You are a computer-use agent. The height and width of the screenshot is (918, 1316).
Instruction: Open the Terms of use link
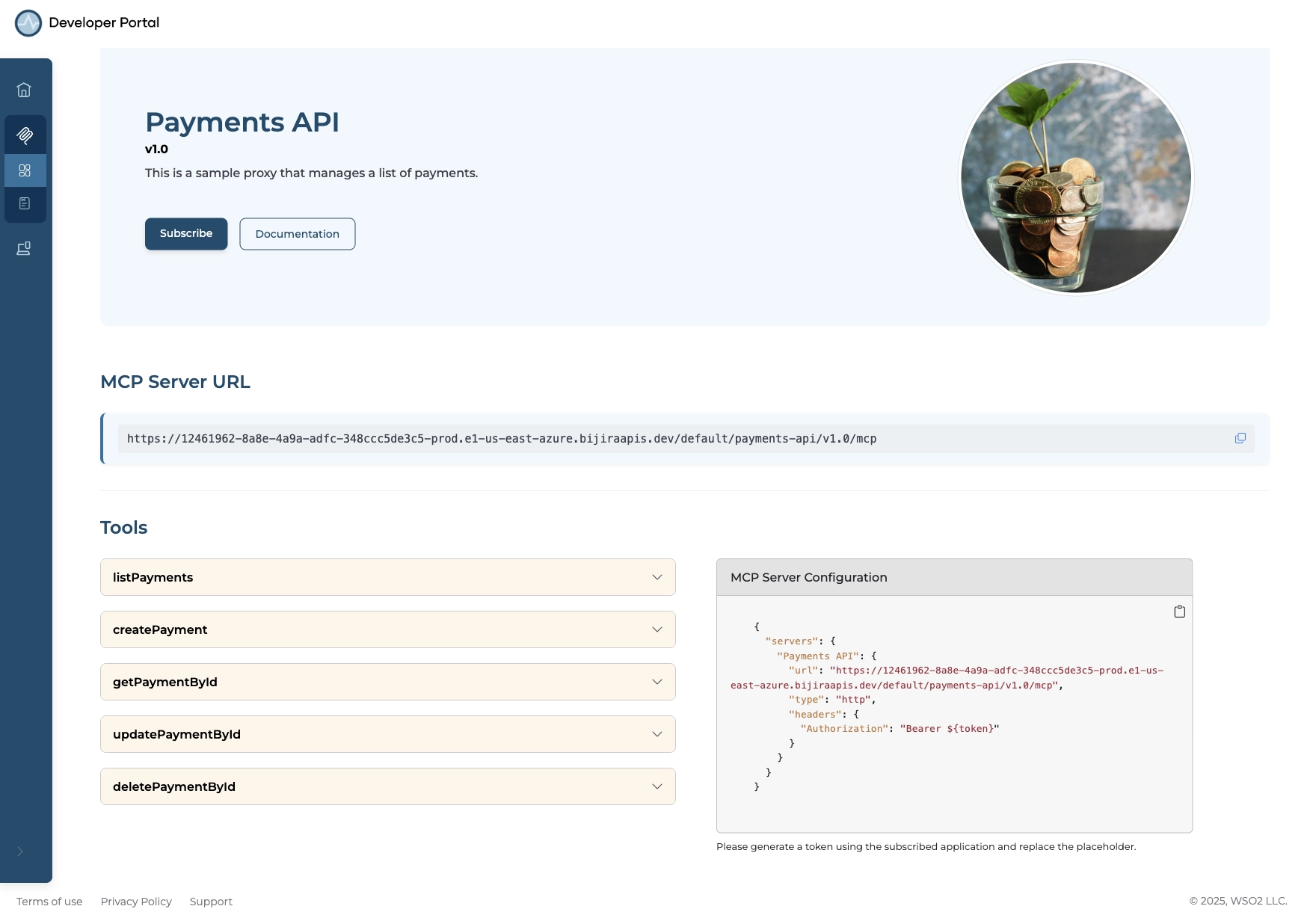point(49,902)
